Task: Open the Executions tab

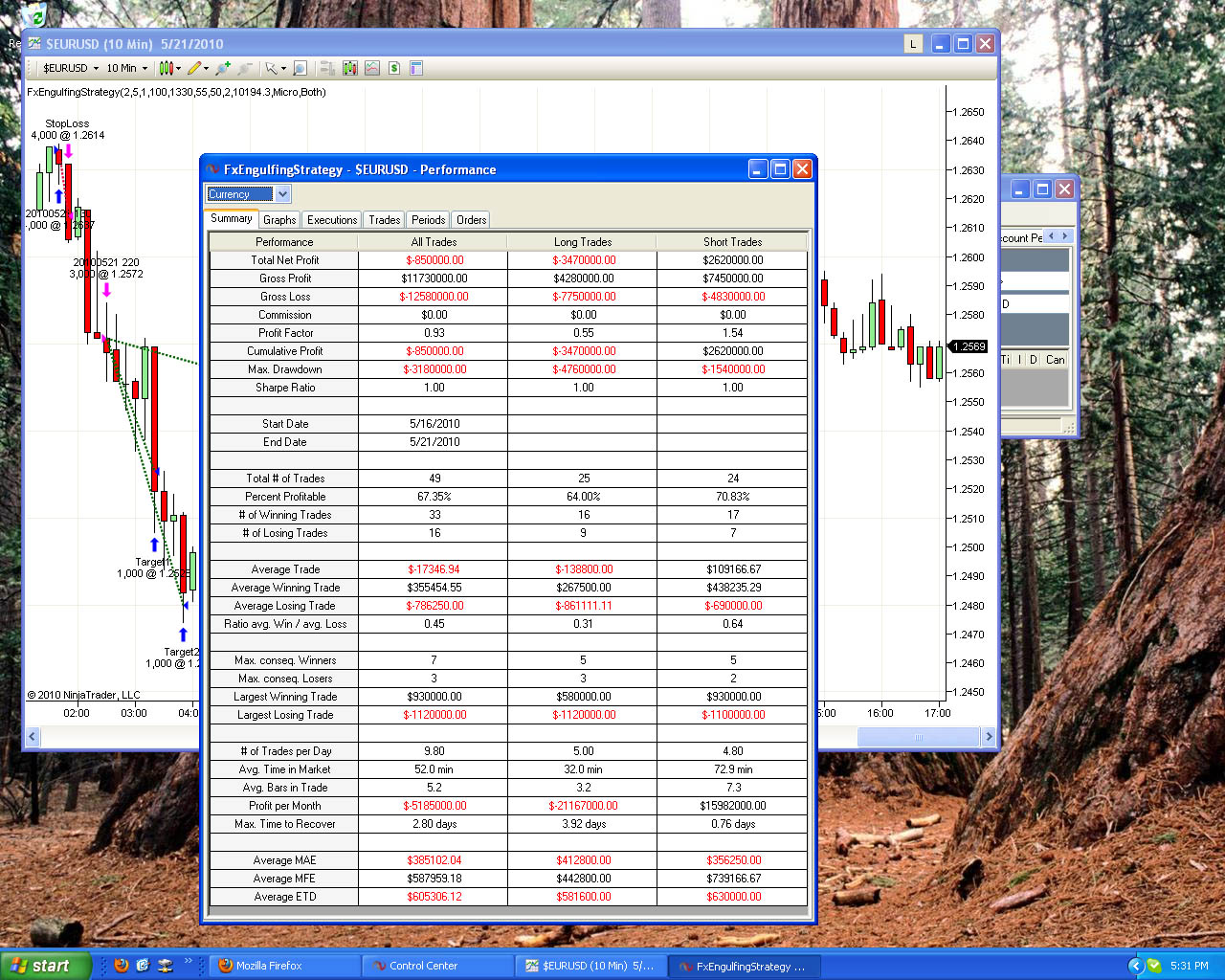Action: click(x=332, y=220)
